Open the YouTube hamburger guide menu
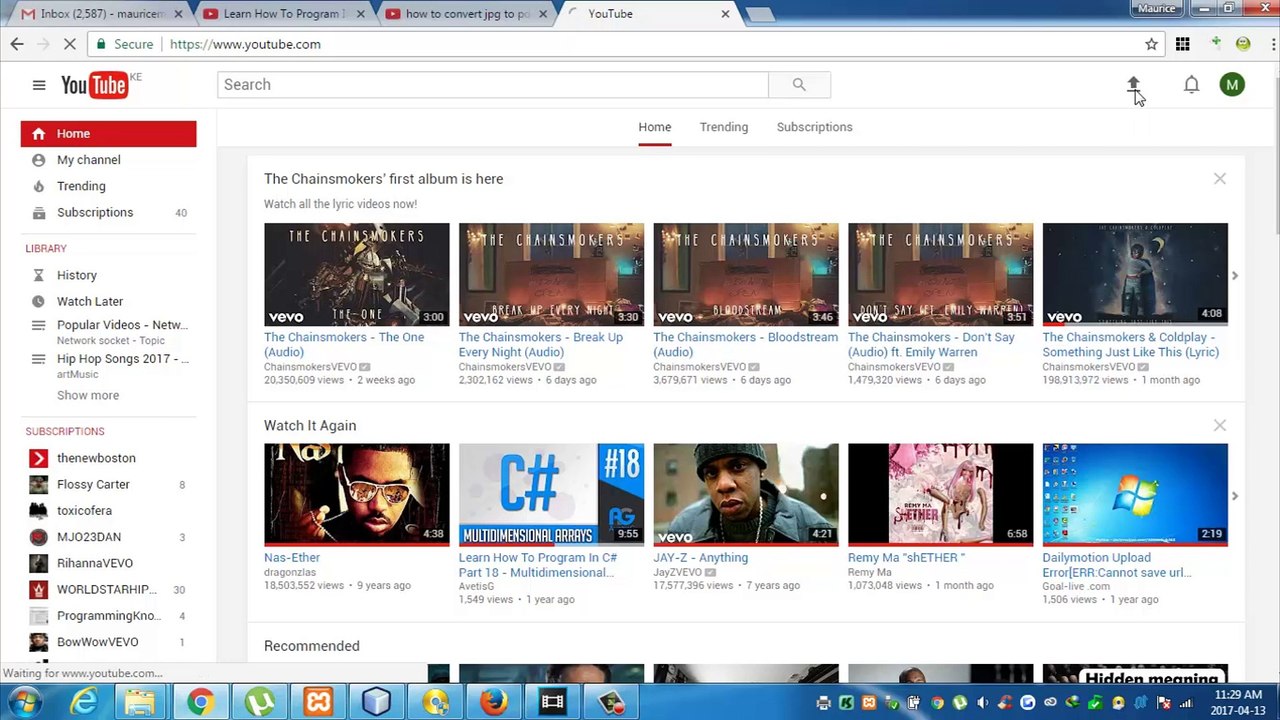Screen dimensions: 1280x720 (x=39, y=85)
